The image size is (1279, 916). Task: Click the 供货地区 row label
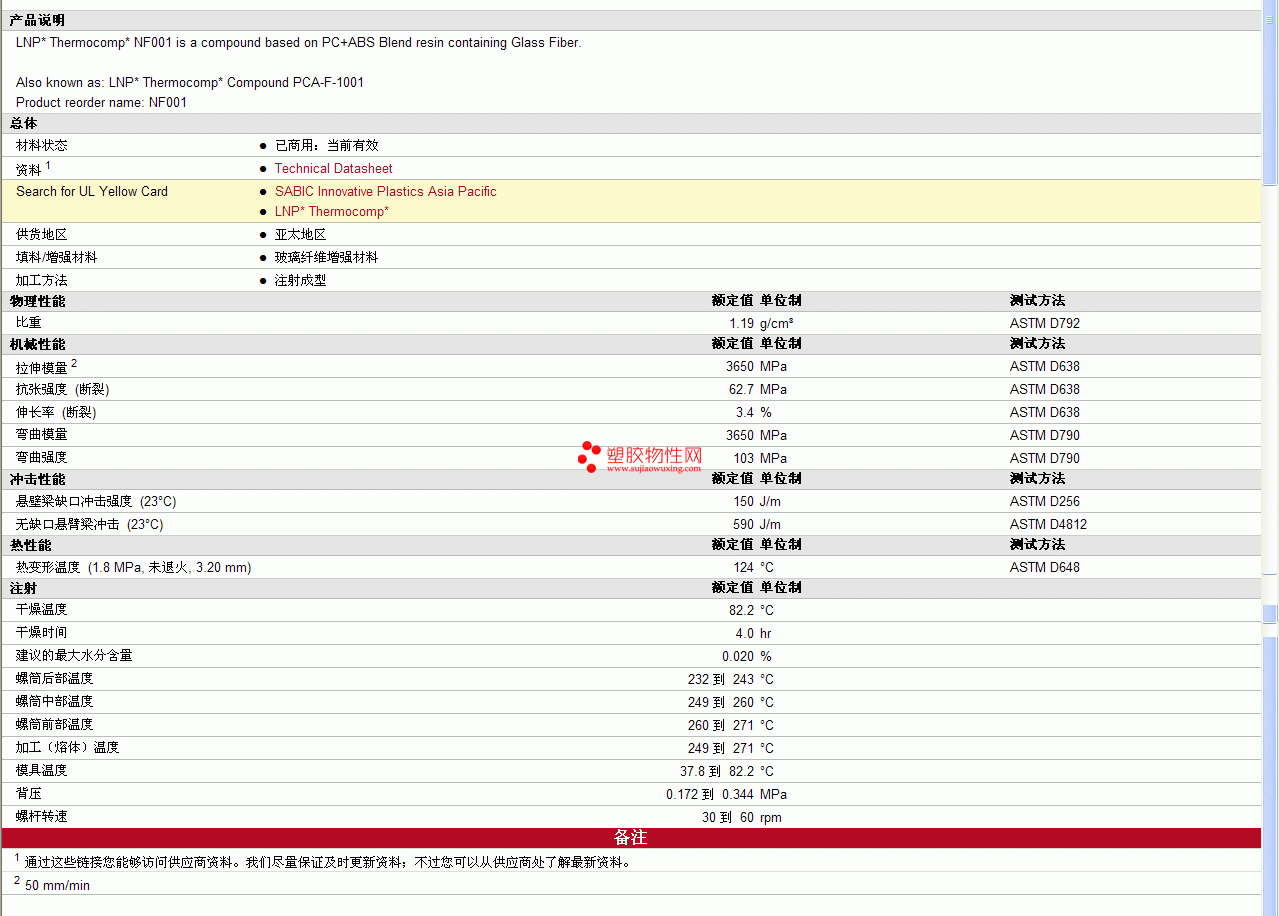(42, 234)
